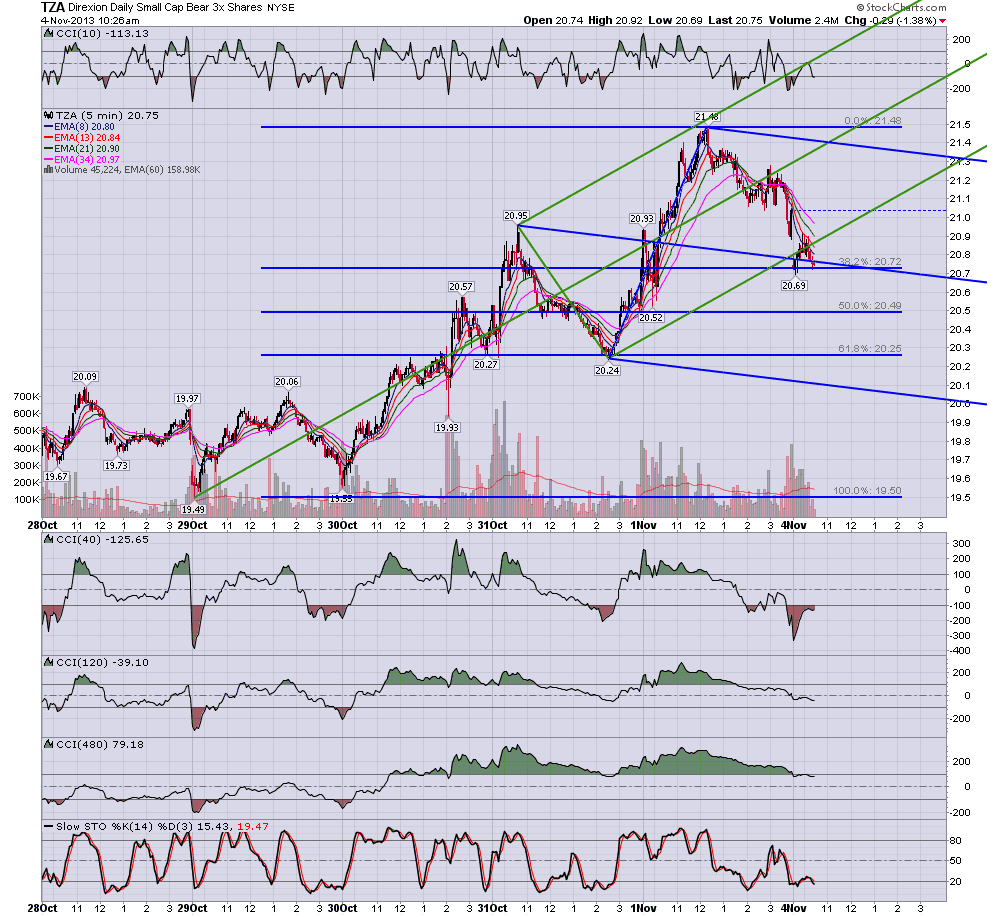This screenshot has width=996, height=917.
Task: Click the '0.0%: 21.48' Fibonacci label
Action: click(x=873, y=121)
